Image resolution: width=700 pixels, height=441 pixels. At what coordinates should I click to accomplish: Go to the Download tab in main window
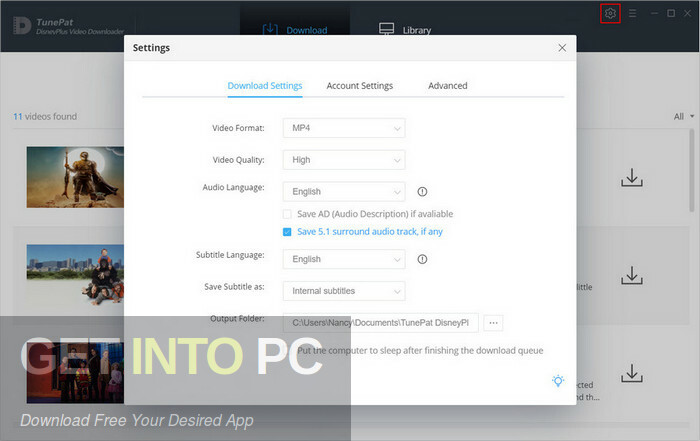295,30
